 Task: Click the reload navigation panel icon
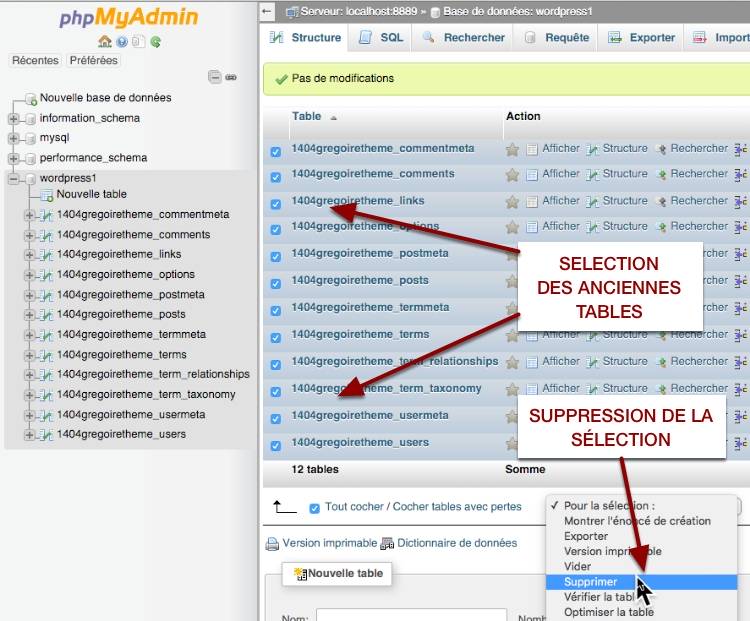(x=155, y=42)
